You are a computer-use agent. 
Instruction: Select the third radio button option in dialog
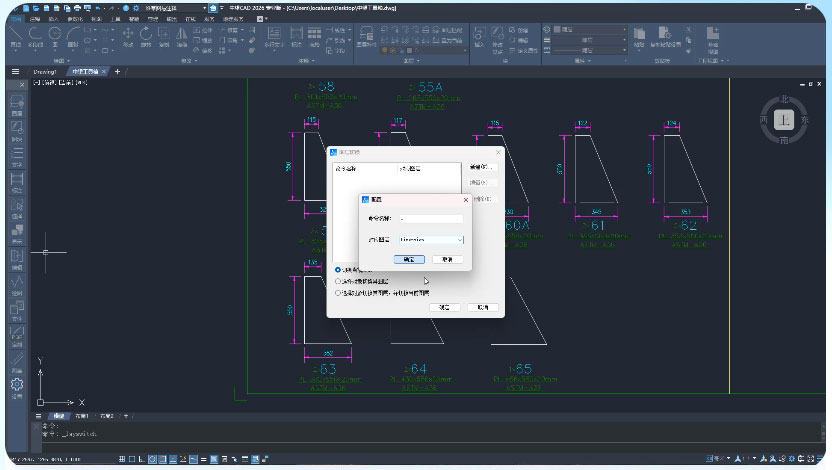pos(338,294)
